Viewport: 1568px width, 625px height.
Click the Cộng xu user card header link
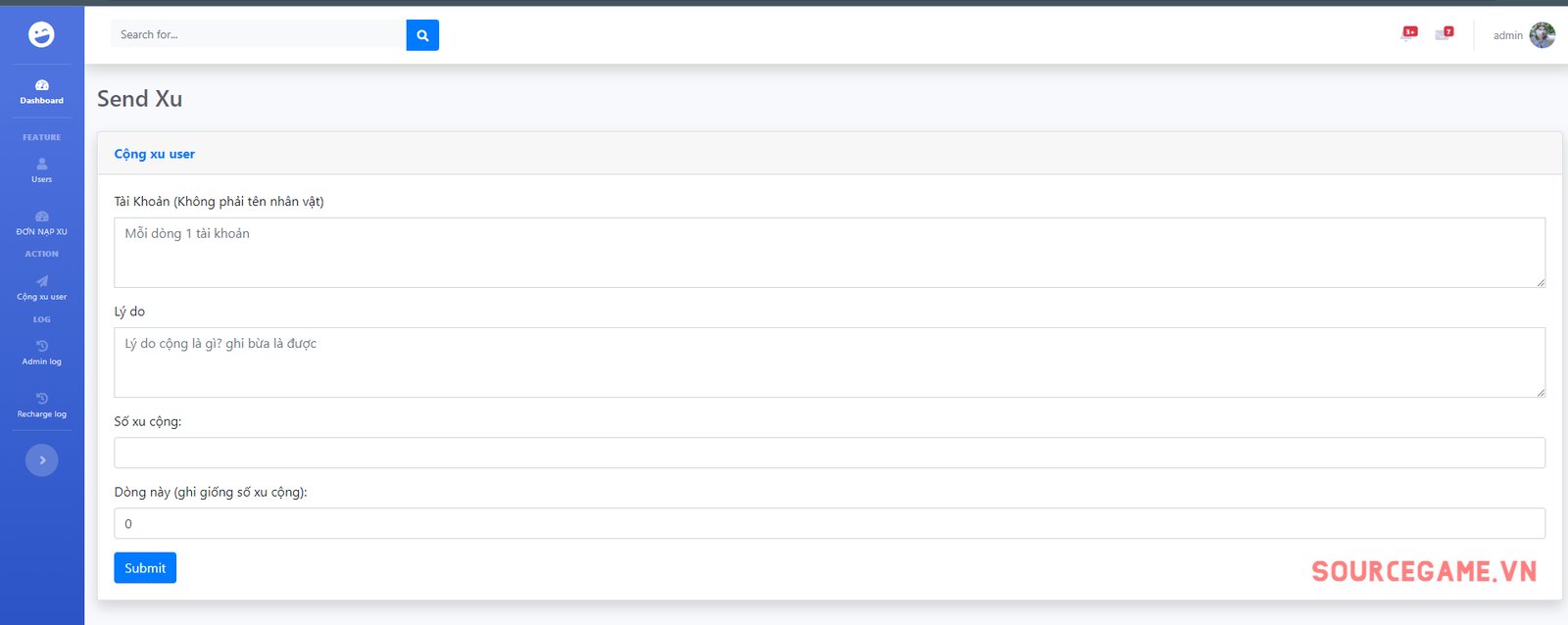155,154
